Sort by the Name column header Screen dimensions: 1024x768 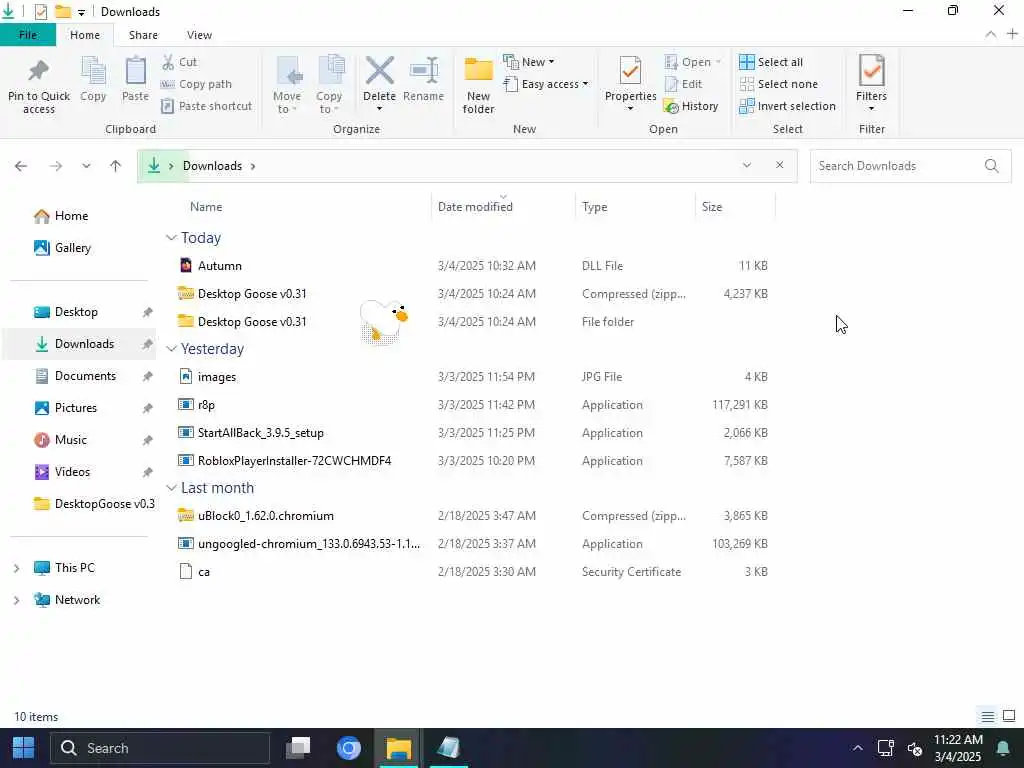[x=206, y=207]
